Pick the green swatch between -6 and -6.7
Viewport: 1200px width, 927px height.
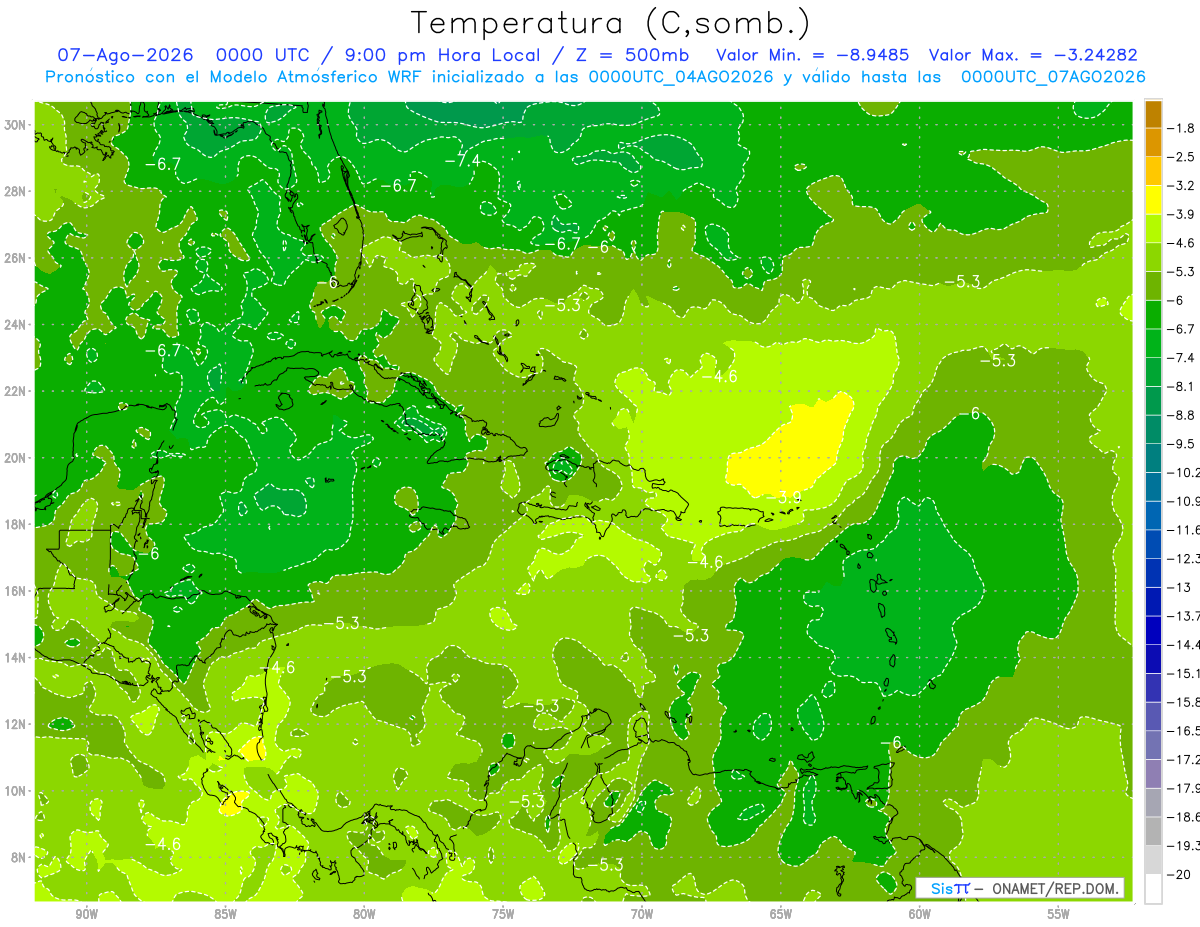(1153, 315)
